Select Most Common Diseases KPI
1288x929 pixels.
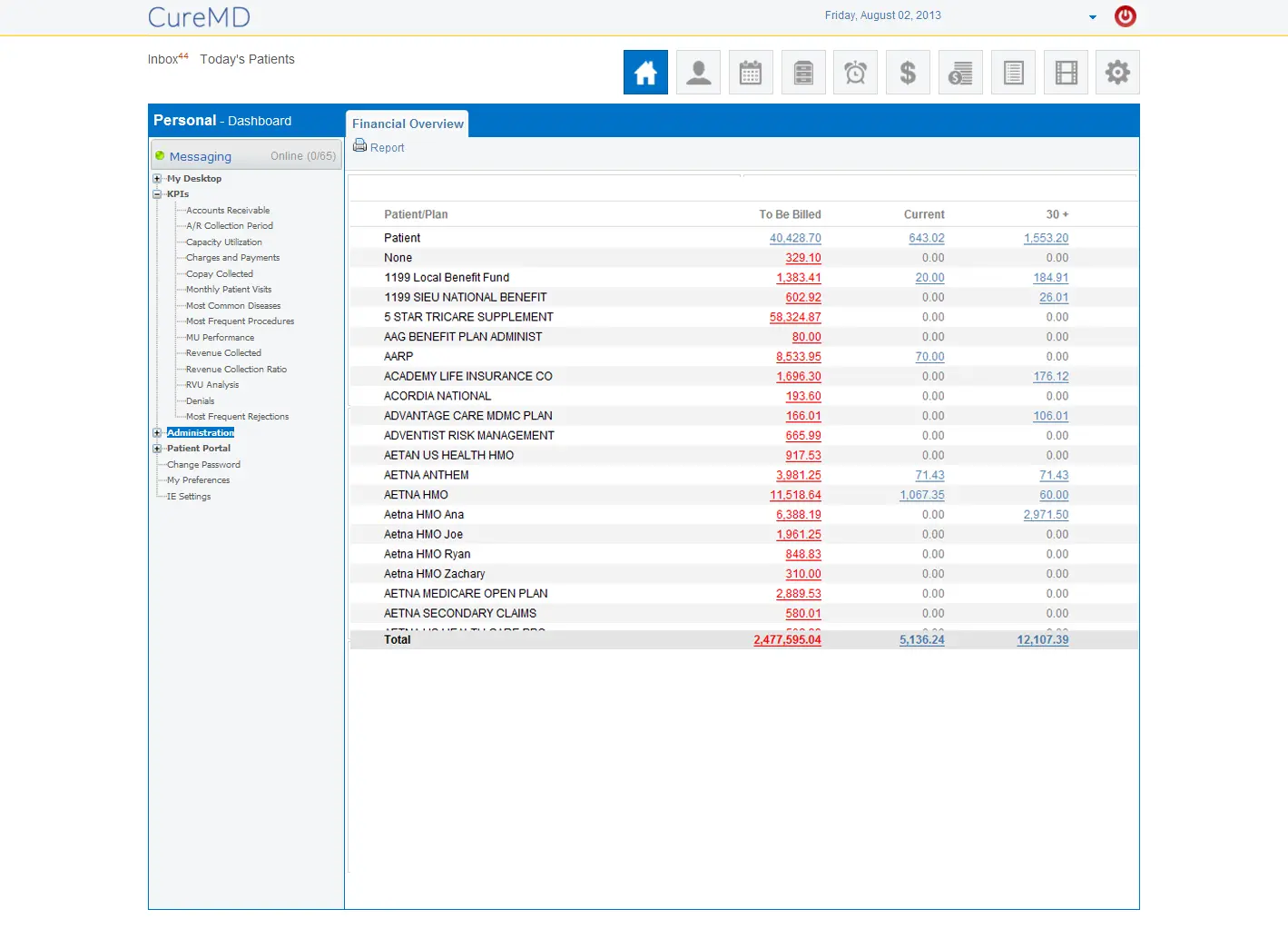click(x=233, y=306)
